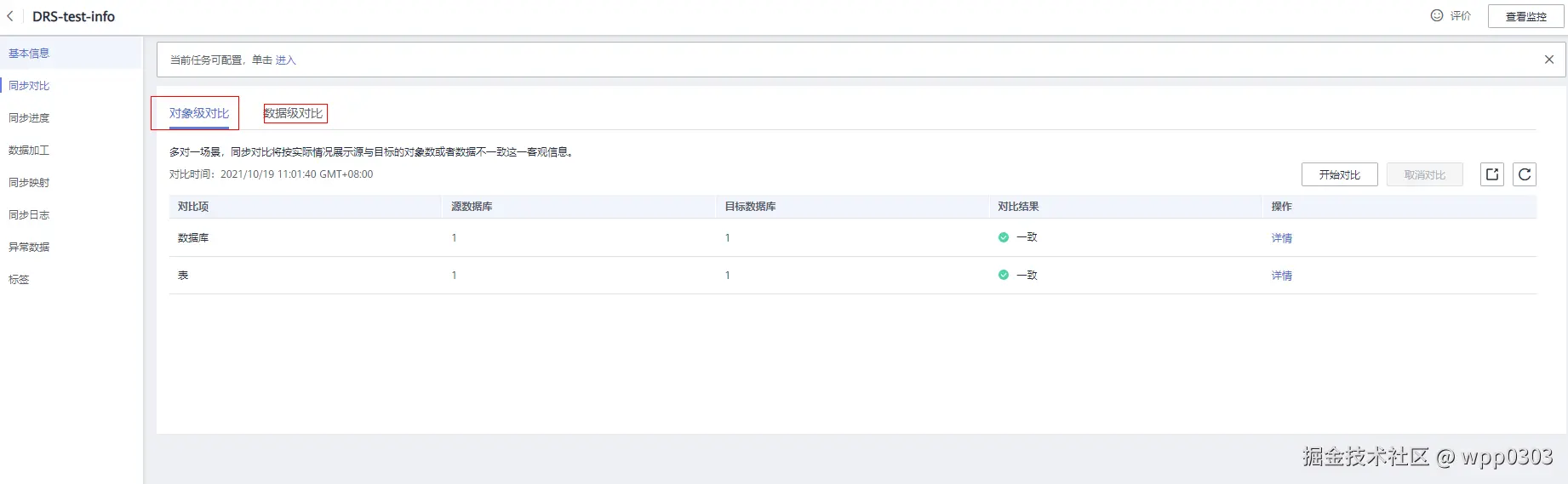Switch to the 对象级对比 tab
The height and width of the screenshot is (484, 1568).
pyautogui.click(x=199, y=113)
